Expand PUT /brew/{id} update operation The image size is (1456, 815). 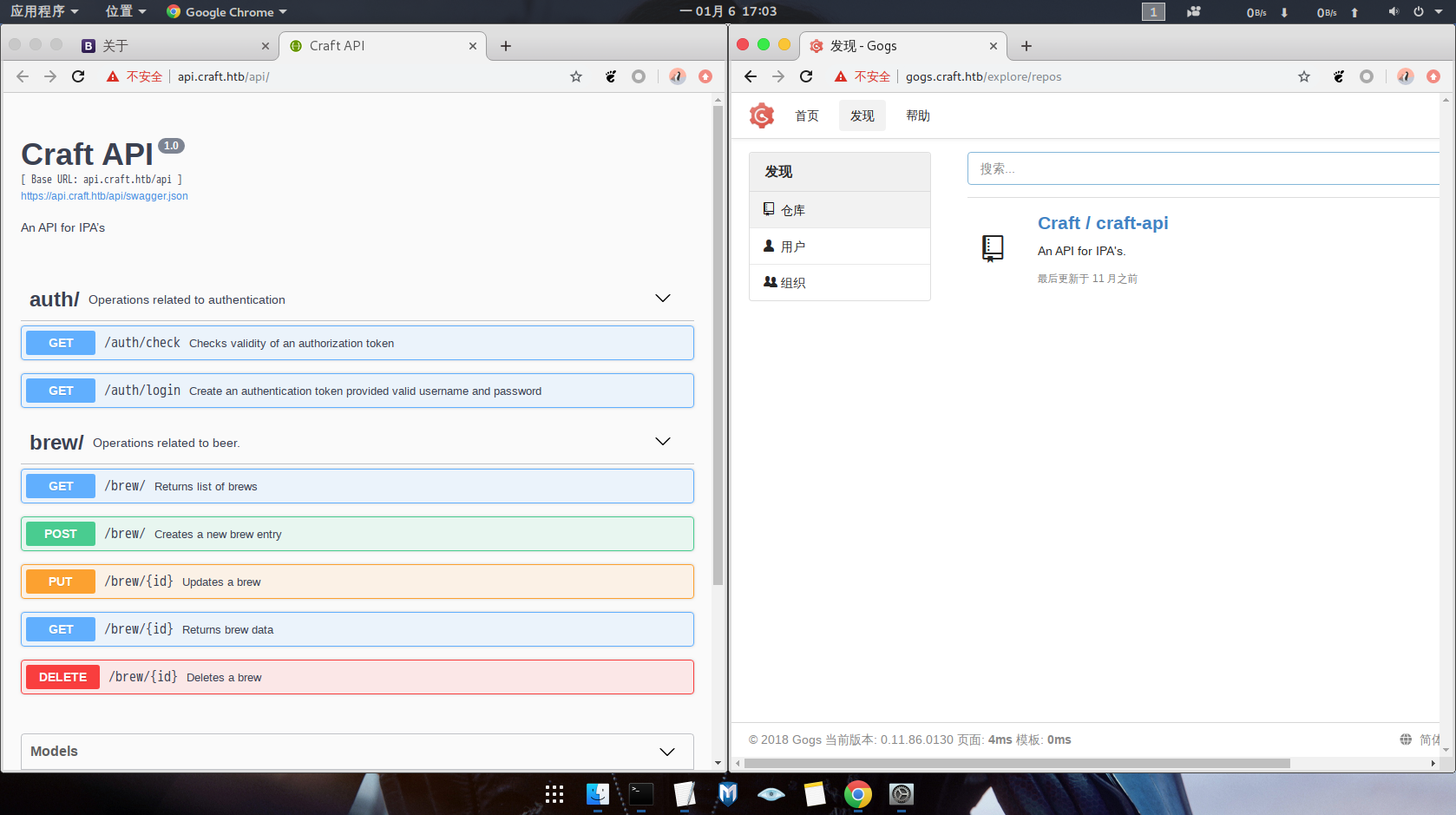tap(357, 582)
